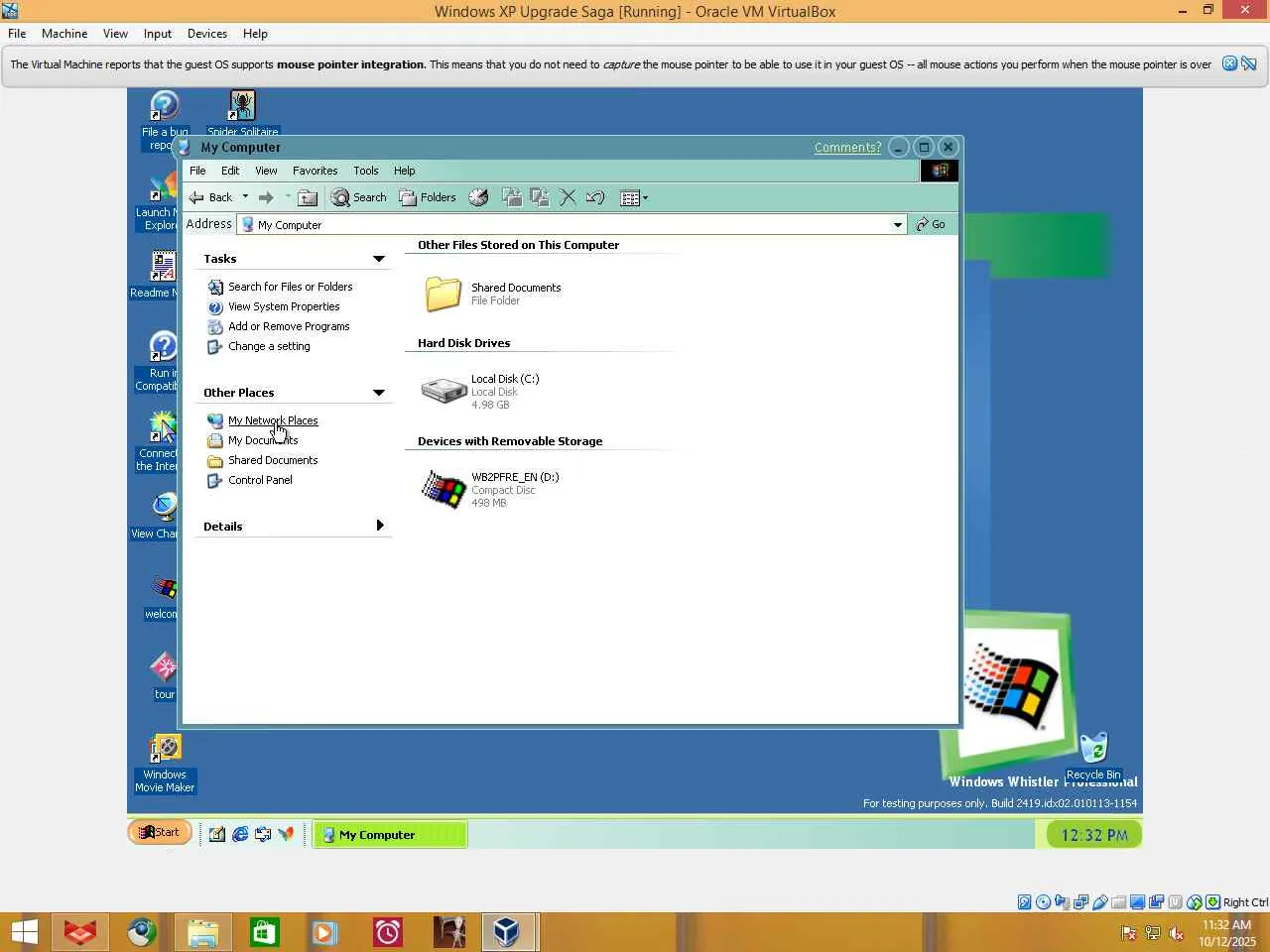Show the Folders pane

(x=428, y=197)
